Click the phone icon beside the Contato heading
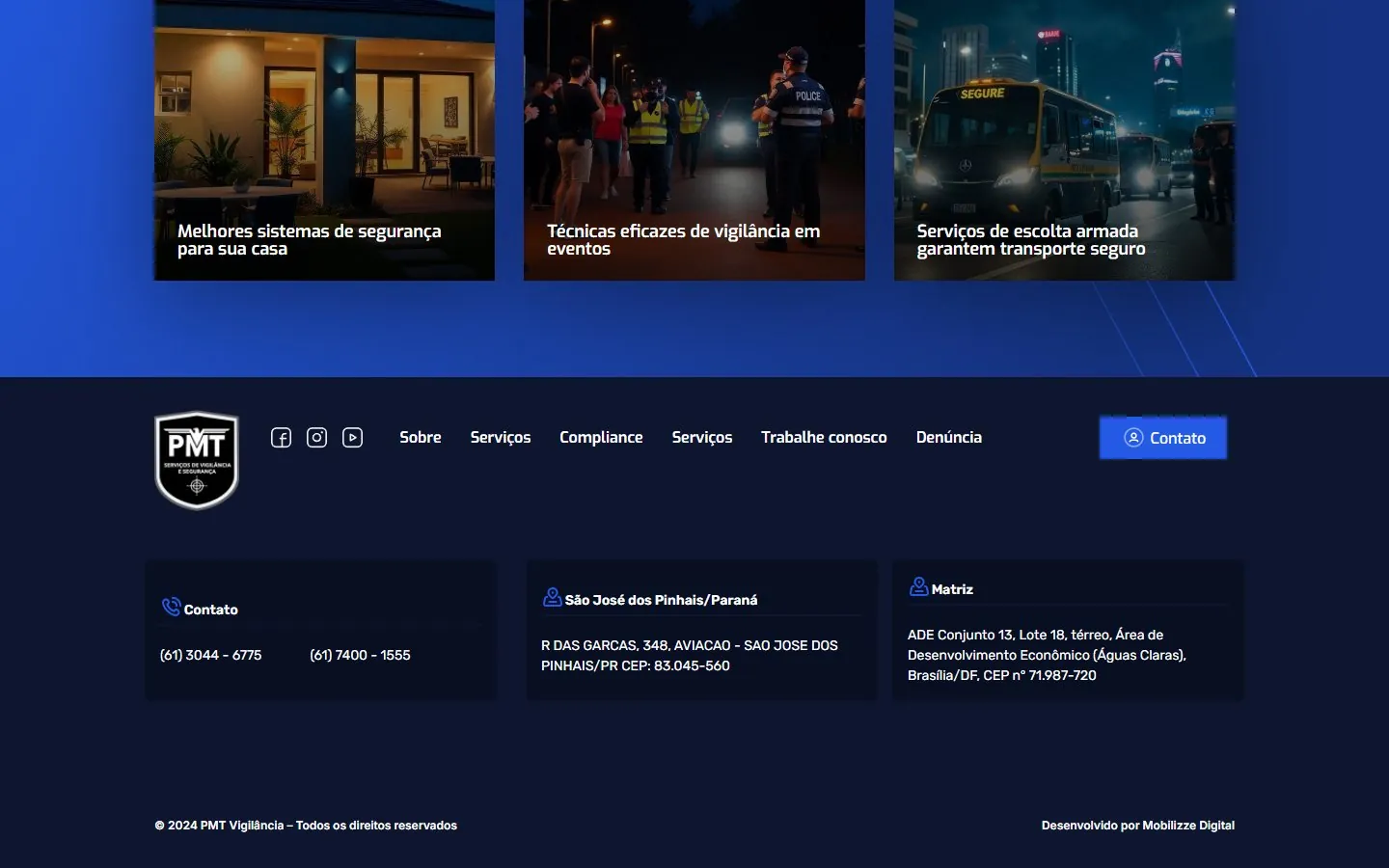Image resolution: width=1389 pixels, height=868 pixels. 172,607
